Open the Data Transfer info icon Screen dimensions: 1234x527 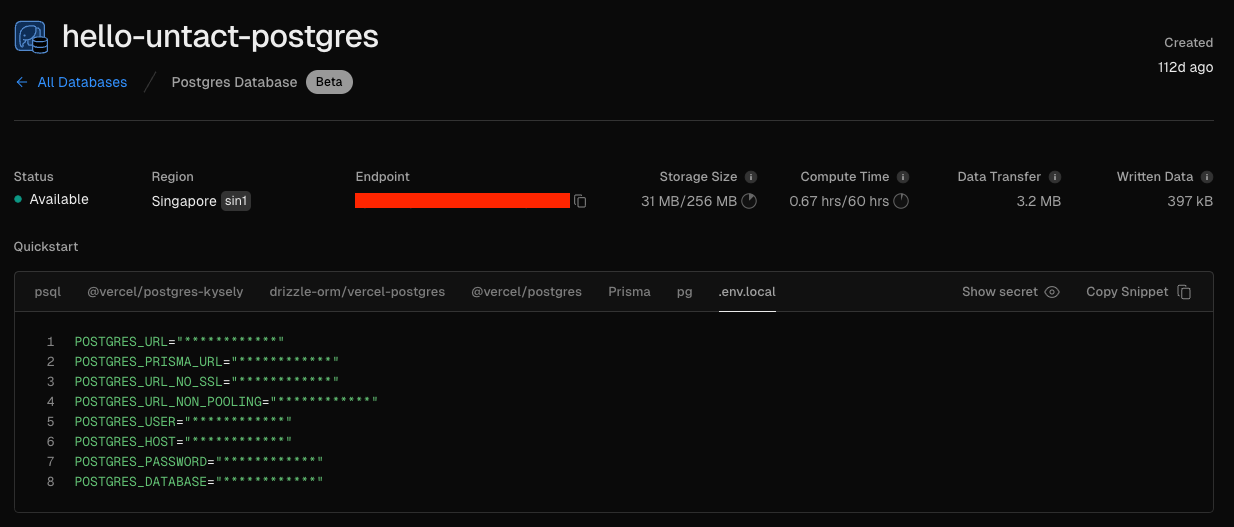point(1055,177)
